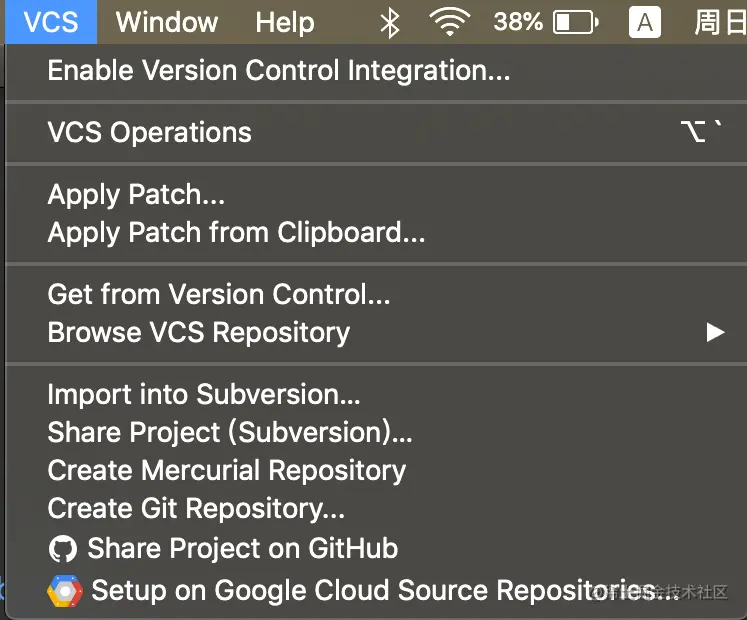Click the GitHub octocat icon
The width and height of the screenshot is (747, 620).
coord(63,549)
